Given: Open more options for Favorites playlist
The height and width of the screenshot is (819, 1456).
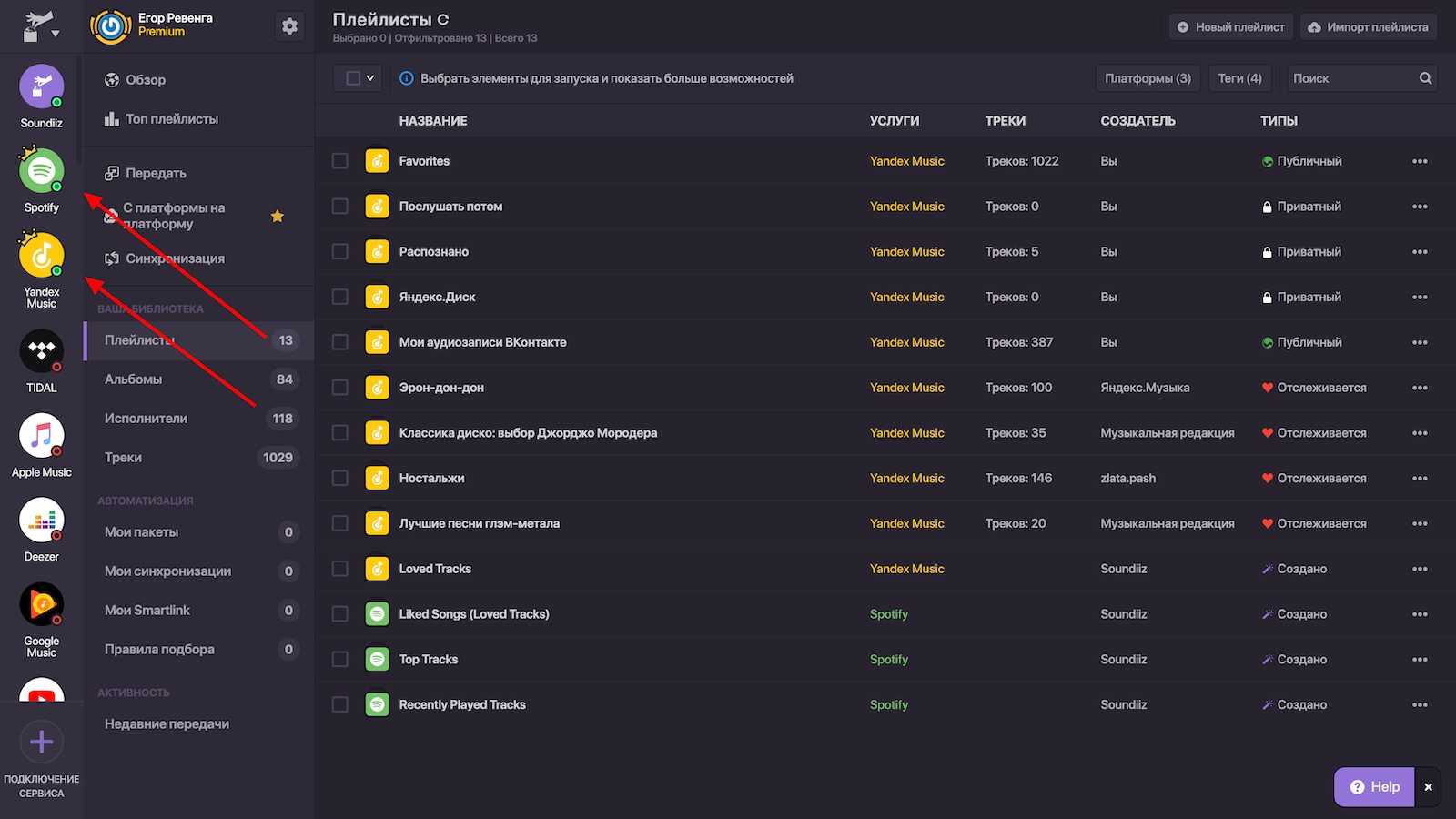Looking at the screenshot, I should pyautogui.click(x=1420, y=161).
